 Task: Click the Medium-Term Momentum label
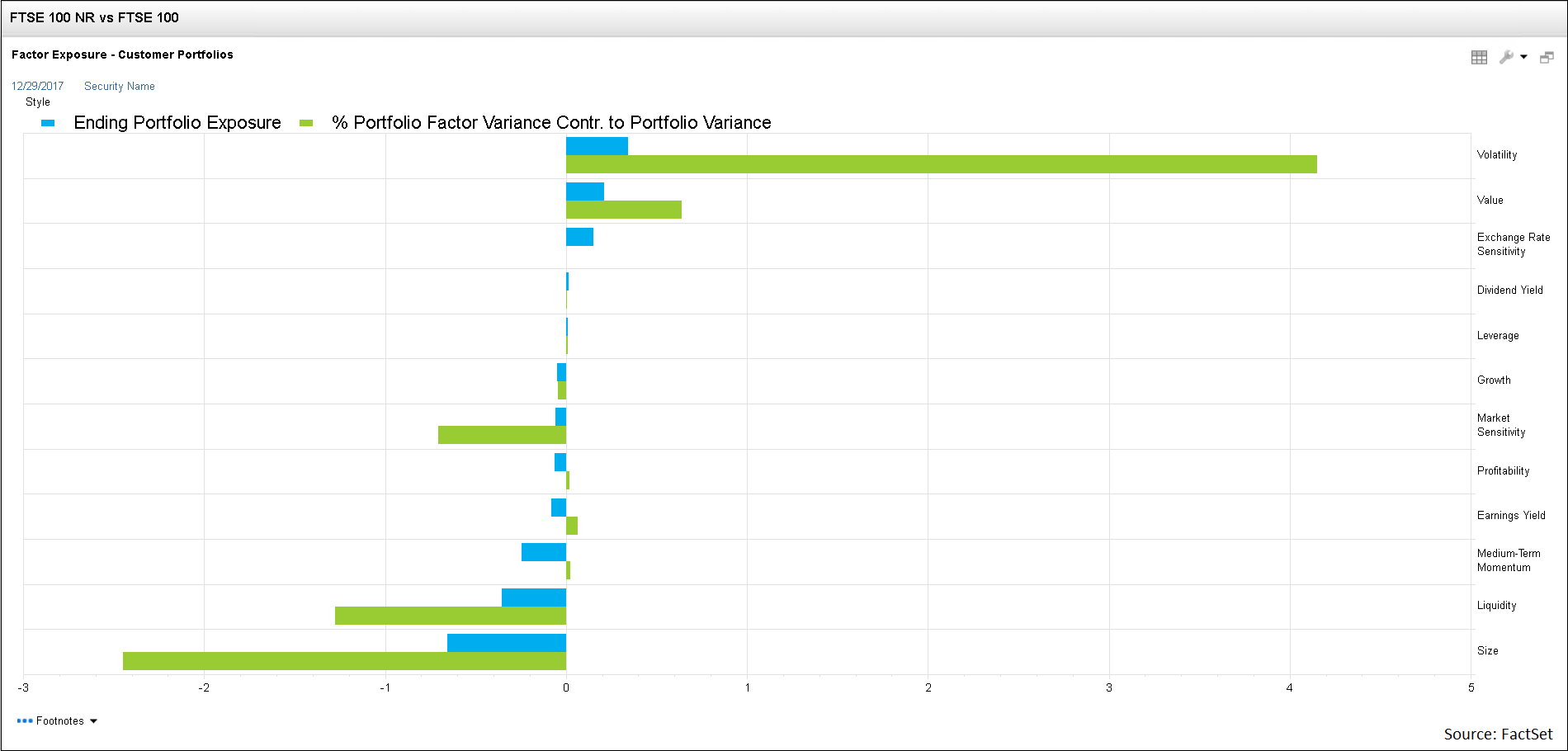coord(1509,560)
